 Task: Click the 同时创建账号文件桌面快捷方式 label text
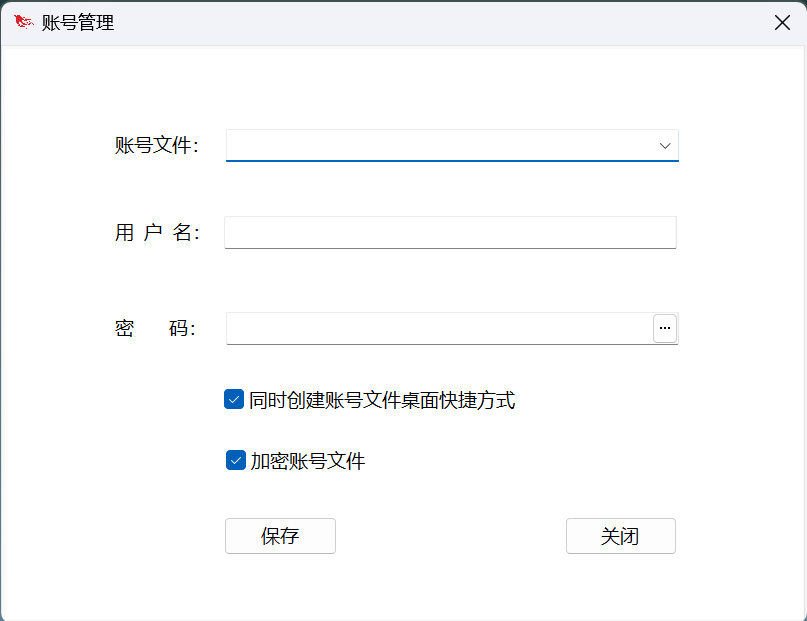(382, 401)
